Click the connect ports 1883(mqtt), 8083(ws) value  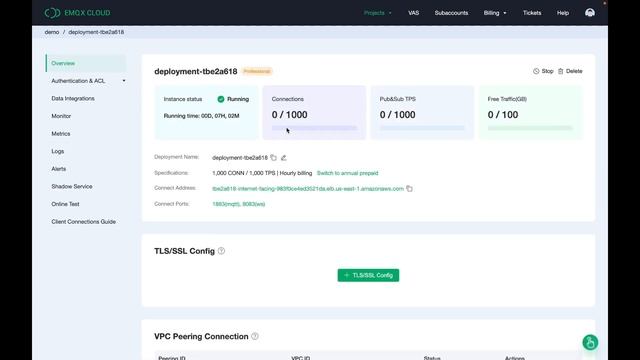[x=238, y=204]
